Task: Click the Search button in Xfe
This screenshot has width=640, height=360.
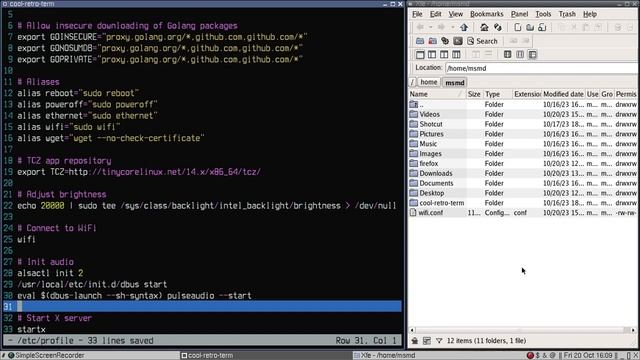Action: (482, 41)
